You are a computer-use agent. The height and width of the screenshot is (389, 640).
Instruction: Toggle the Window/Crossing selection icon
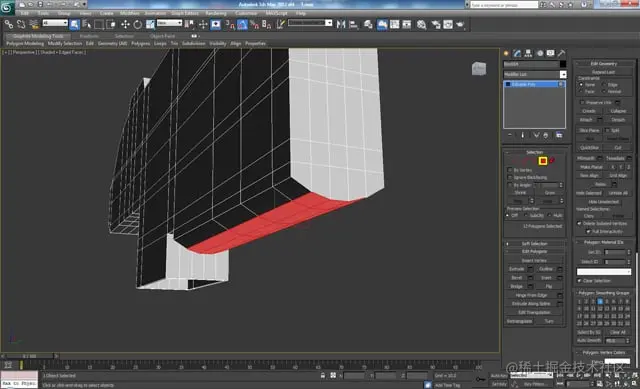click(x=111, y=24)
